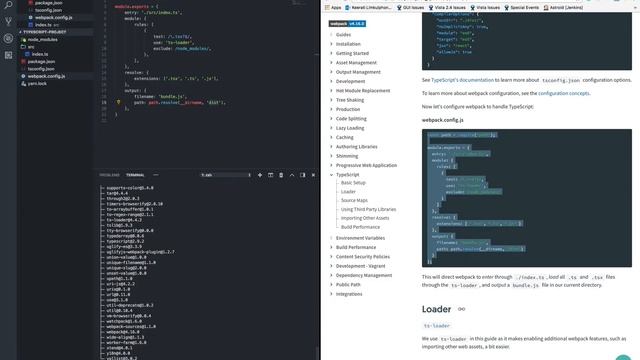Click the ts-loader link under Loader heading
Screen dimensions: 640x360
437,326
